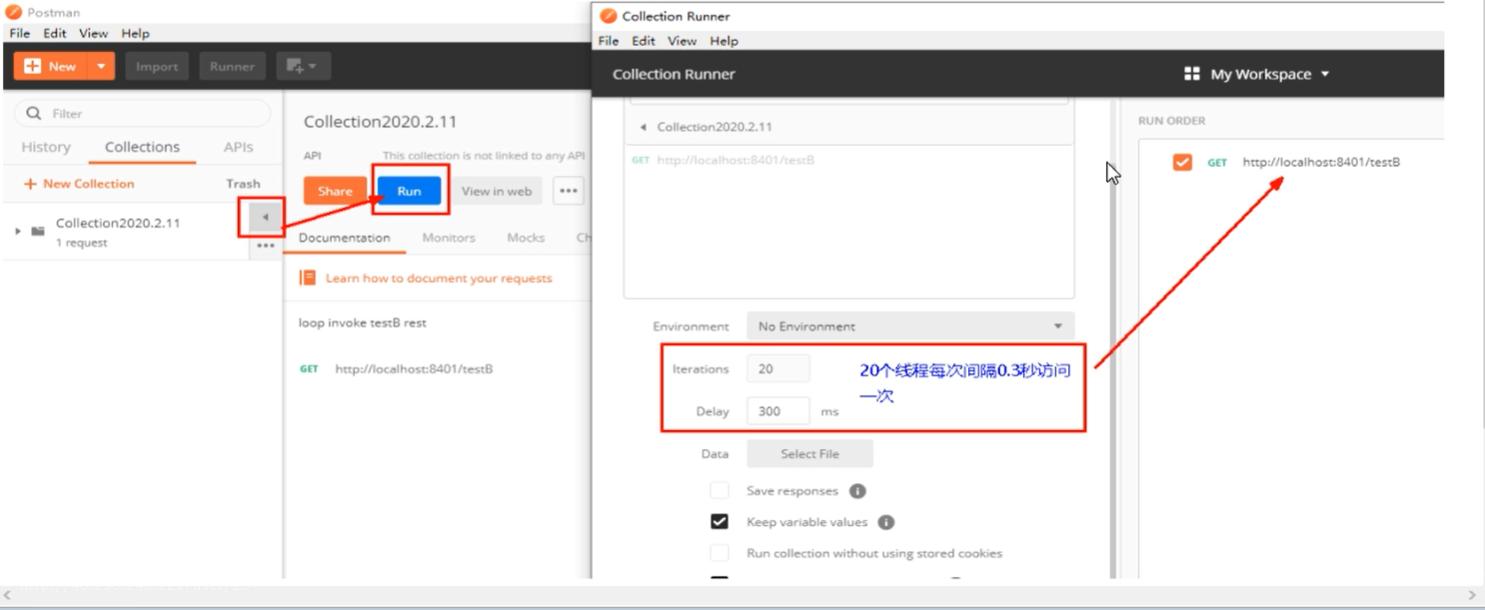
Task: Expand Collection2020.2.11 in the sidebar tree
Action: [x=18, y=231]
